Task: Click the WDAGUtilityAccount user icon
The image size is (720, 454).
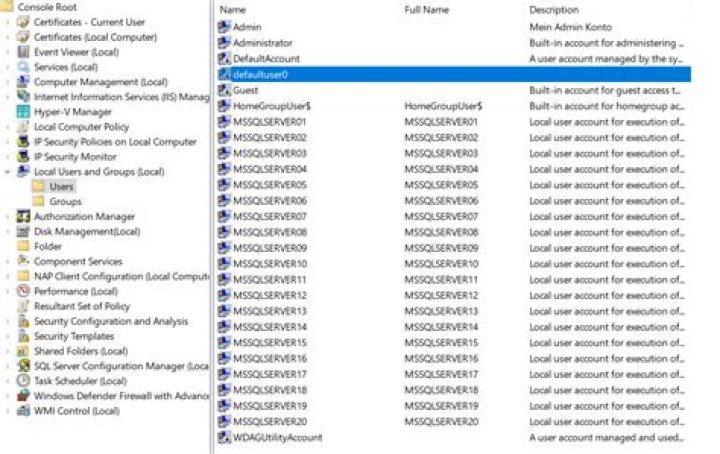Action: click(x=224, y=437)
